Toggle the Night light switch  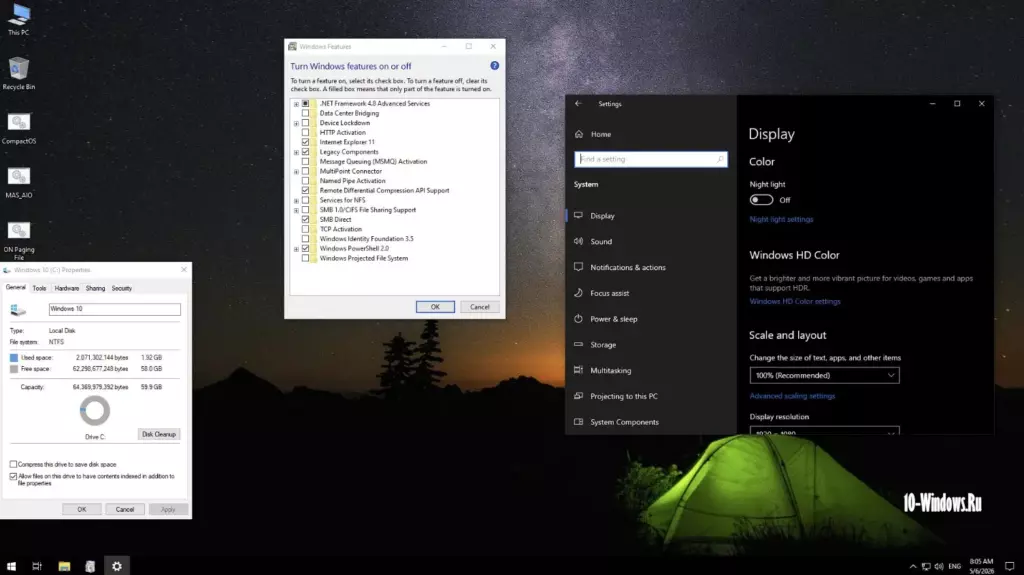761,200
